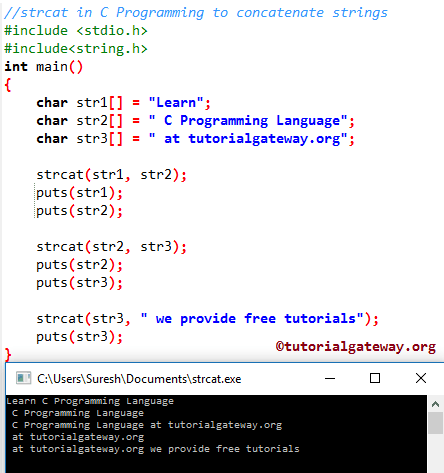This screenshot has height=473, width=444.
Task: Click console output line ending 'we provide free tutorials'
Action: tap(156, 449)
